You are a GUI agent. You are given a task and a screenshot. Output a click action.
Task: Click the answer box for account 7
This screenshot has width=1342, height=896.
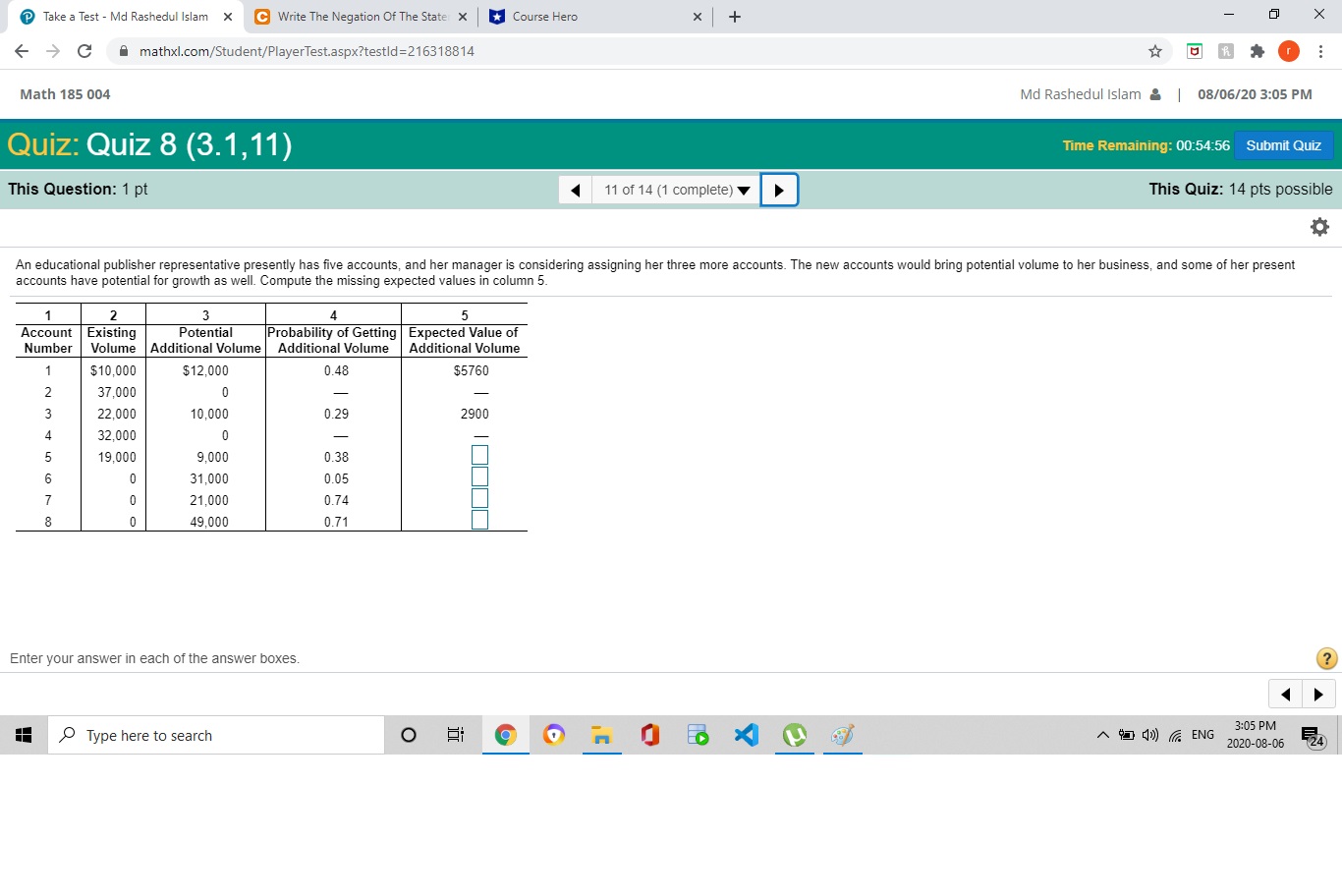[x=479, y=499]
